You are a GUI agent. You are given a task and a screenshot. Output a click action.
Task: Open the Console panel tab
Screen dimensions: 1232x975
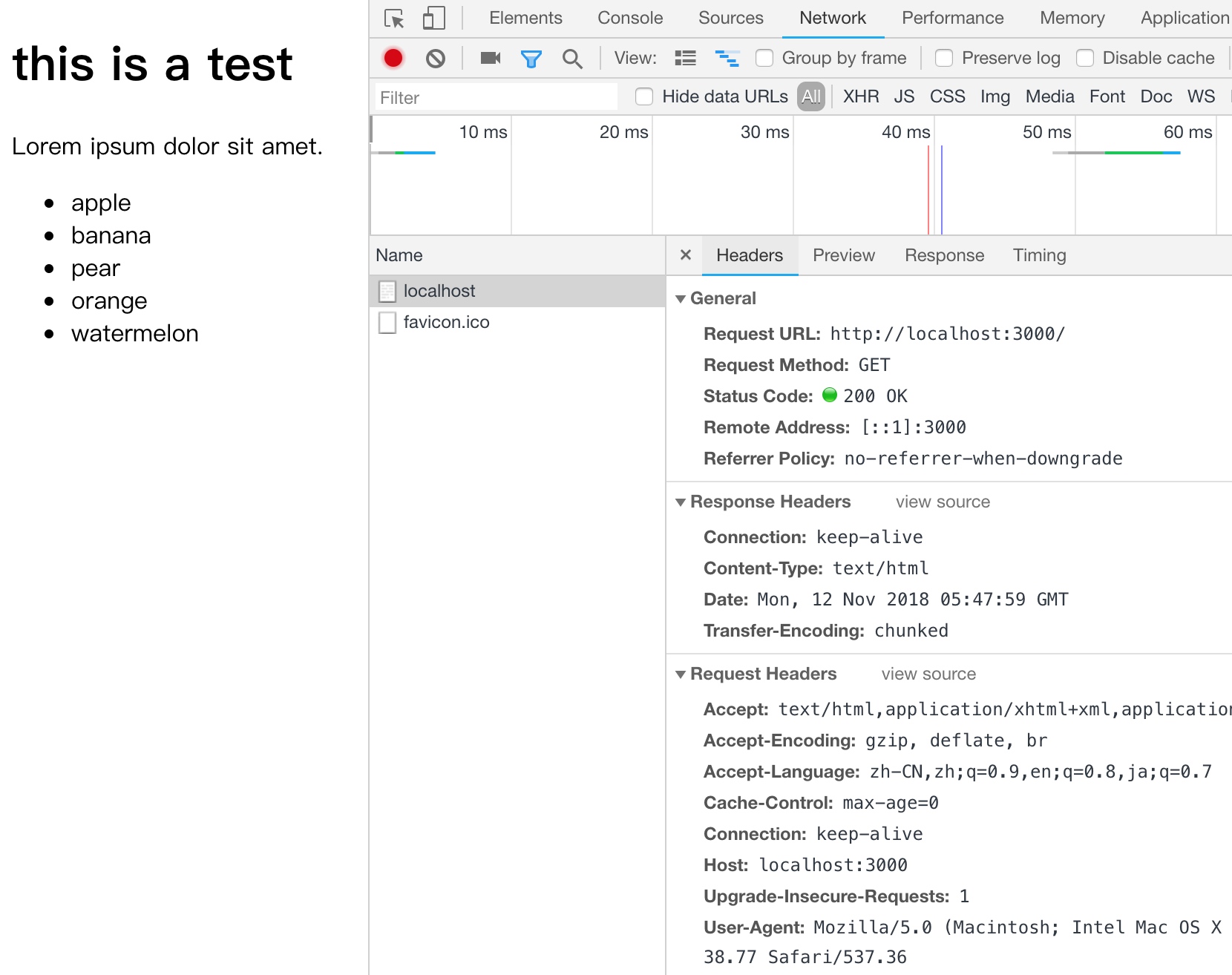[630, 18]
